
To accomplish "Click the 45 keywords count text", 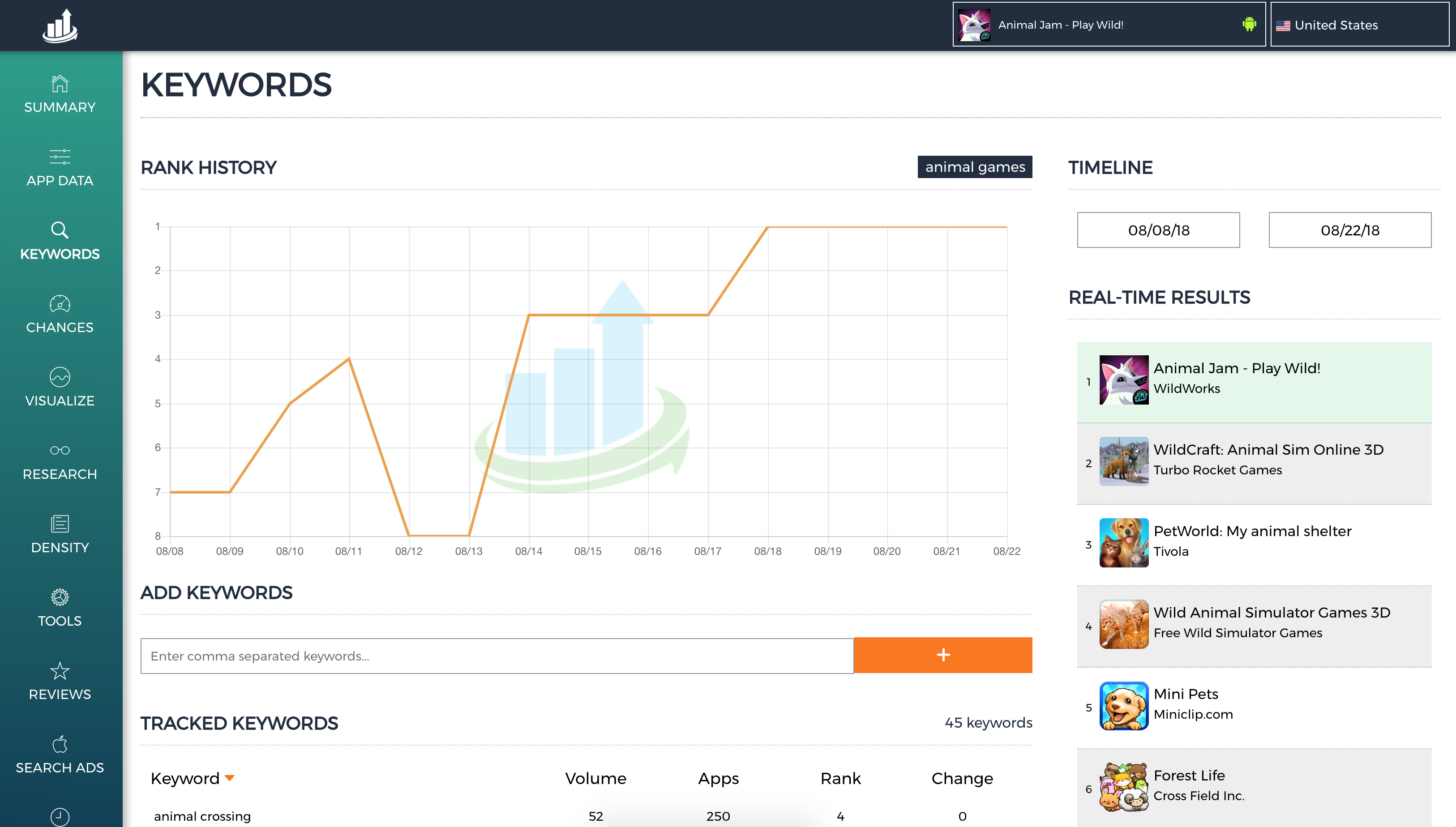I will pos(988,722).
